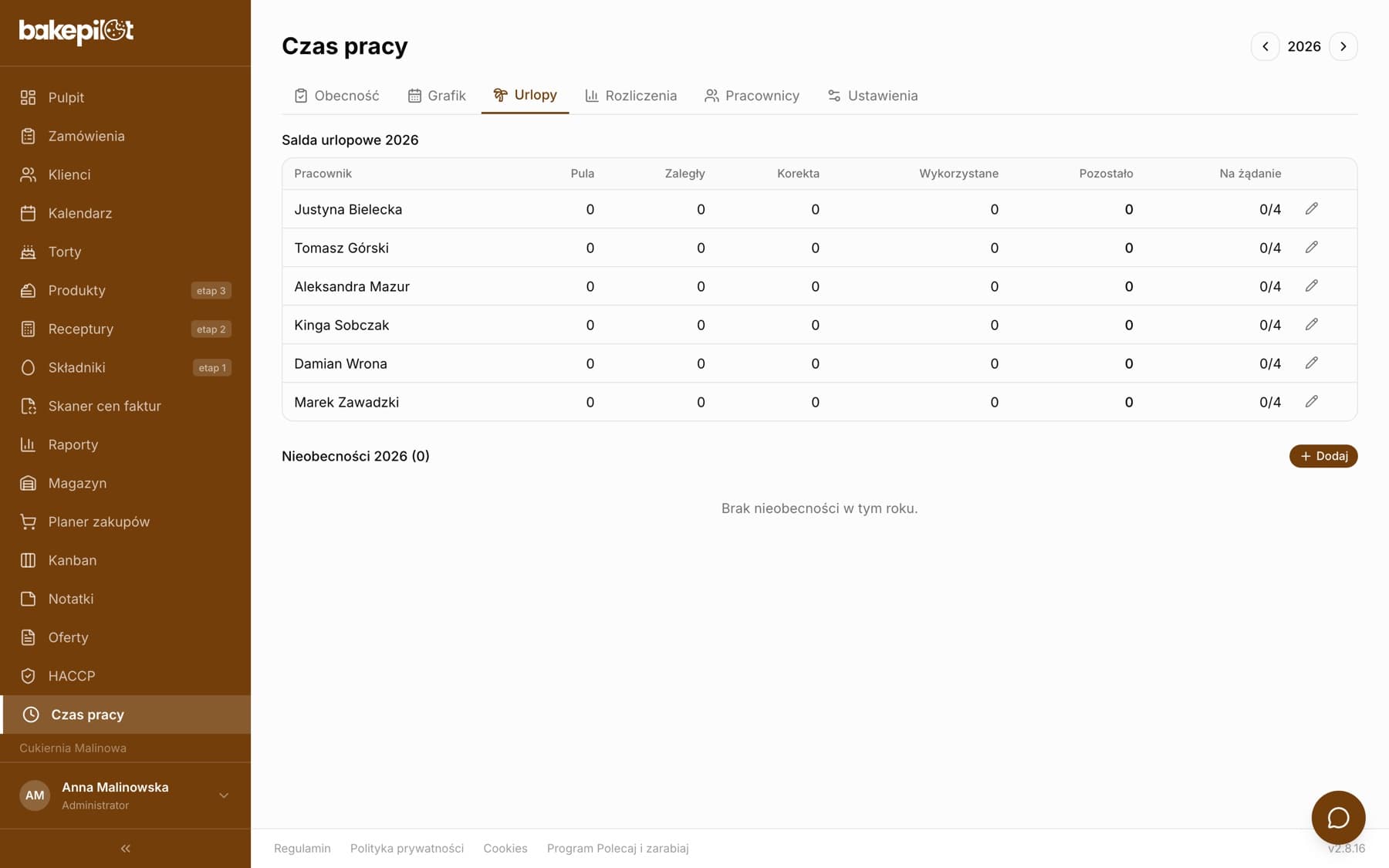
Task: Switch to the Obecność tab
Action: pos(336,96)
